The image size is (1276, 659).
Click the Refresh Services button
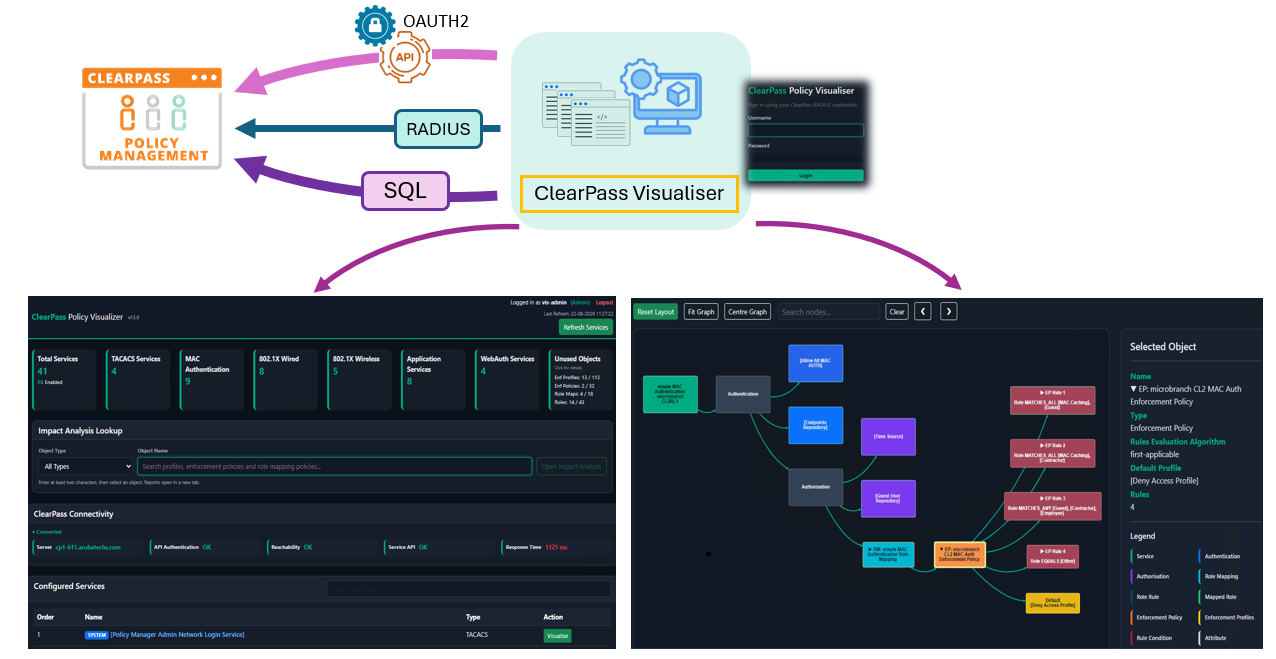click(x=585, y=327)
